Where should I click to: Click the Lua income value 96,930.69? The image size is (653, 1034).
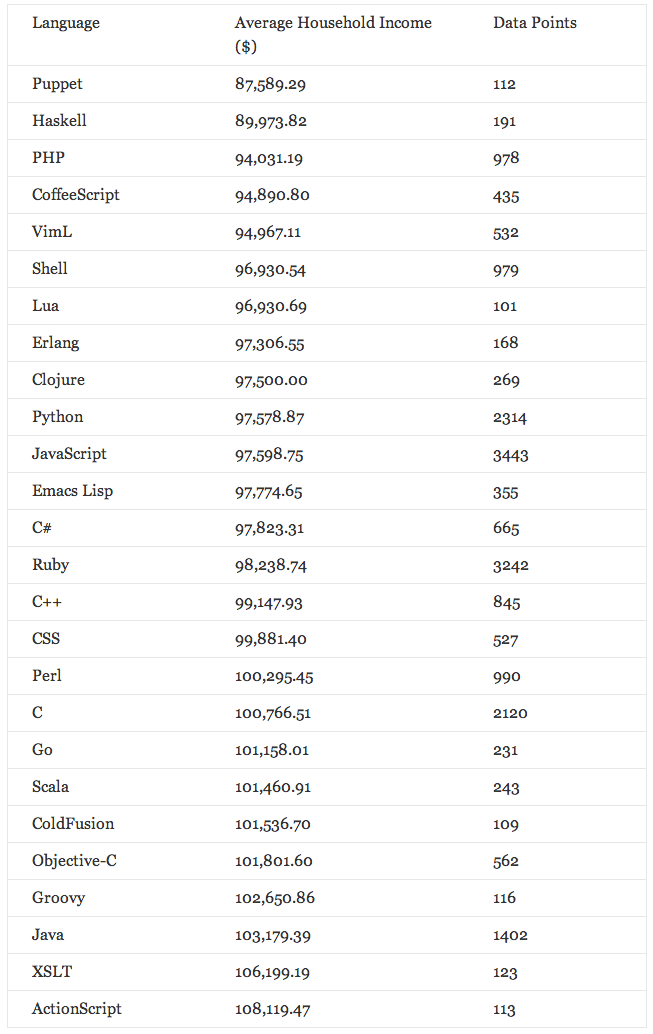pos(270,306)
